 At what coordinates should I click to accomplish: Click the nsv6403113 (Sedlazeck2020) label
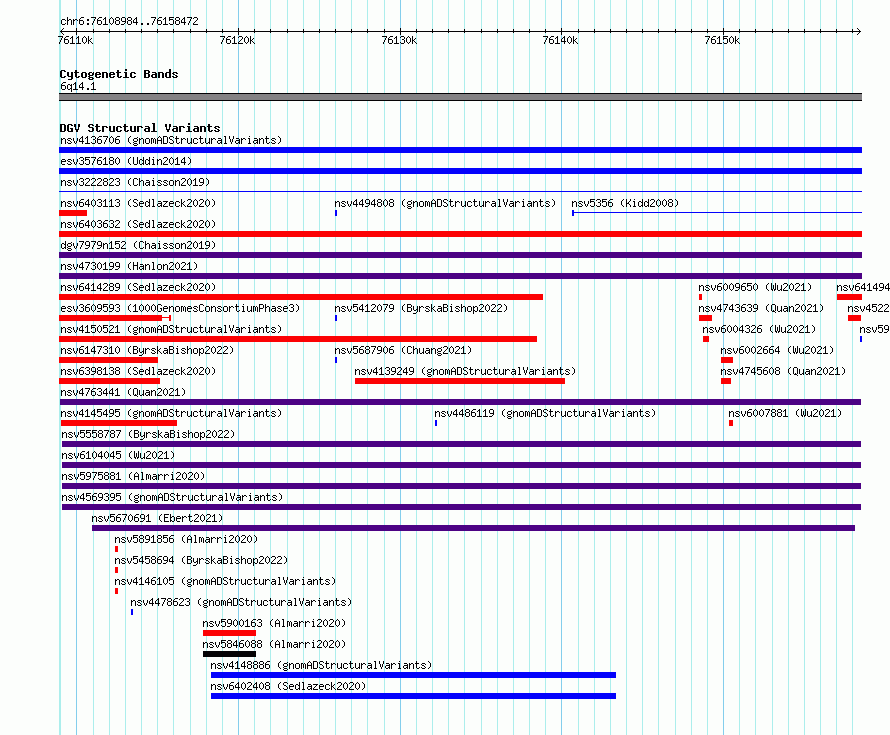click(138, 203)
